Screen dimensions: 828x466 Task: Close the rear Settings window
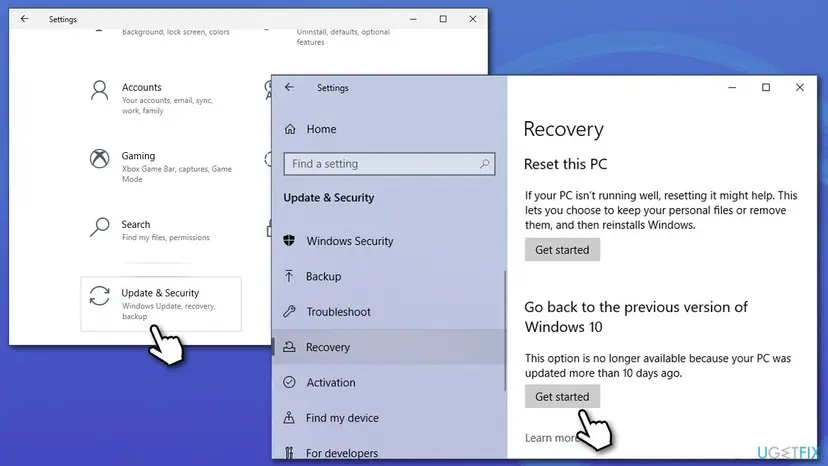tap(473, 19)
